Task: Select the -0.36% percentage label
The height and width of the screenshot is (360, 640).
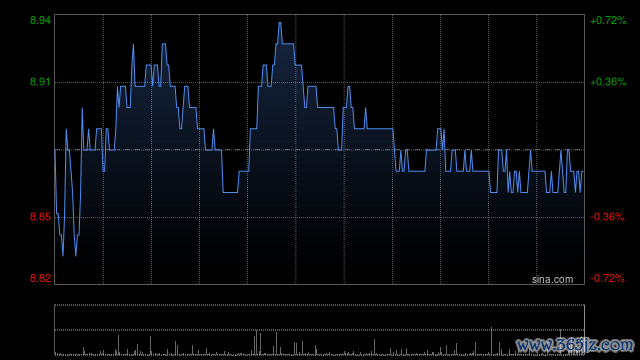Action: [607, 217]
